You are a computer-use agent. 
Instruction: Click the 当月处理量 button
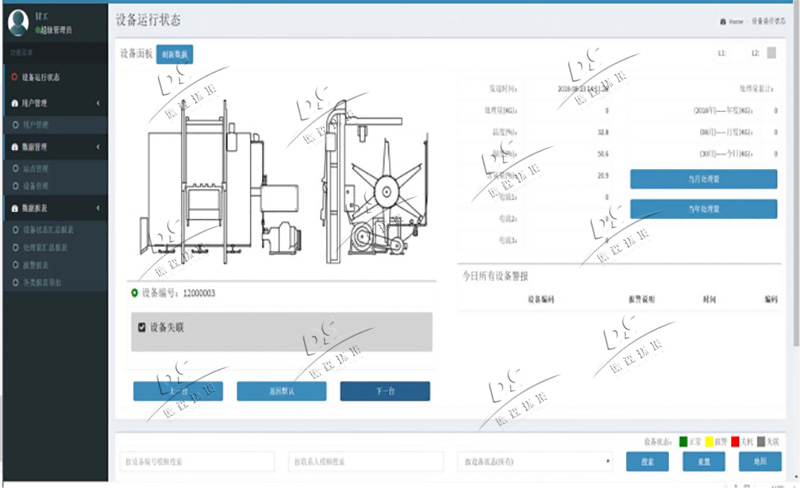[703, 179]
